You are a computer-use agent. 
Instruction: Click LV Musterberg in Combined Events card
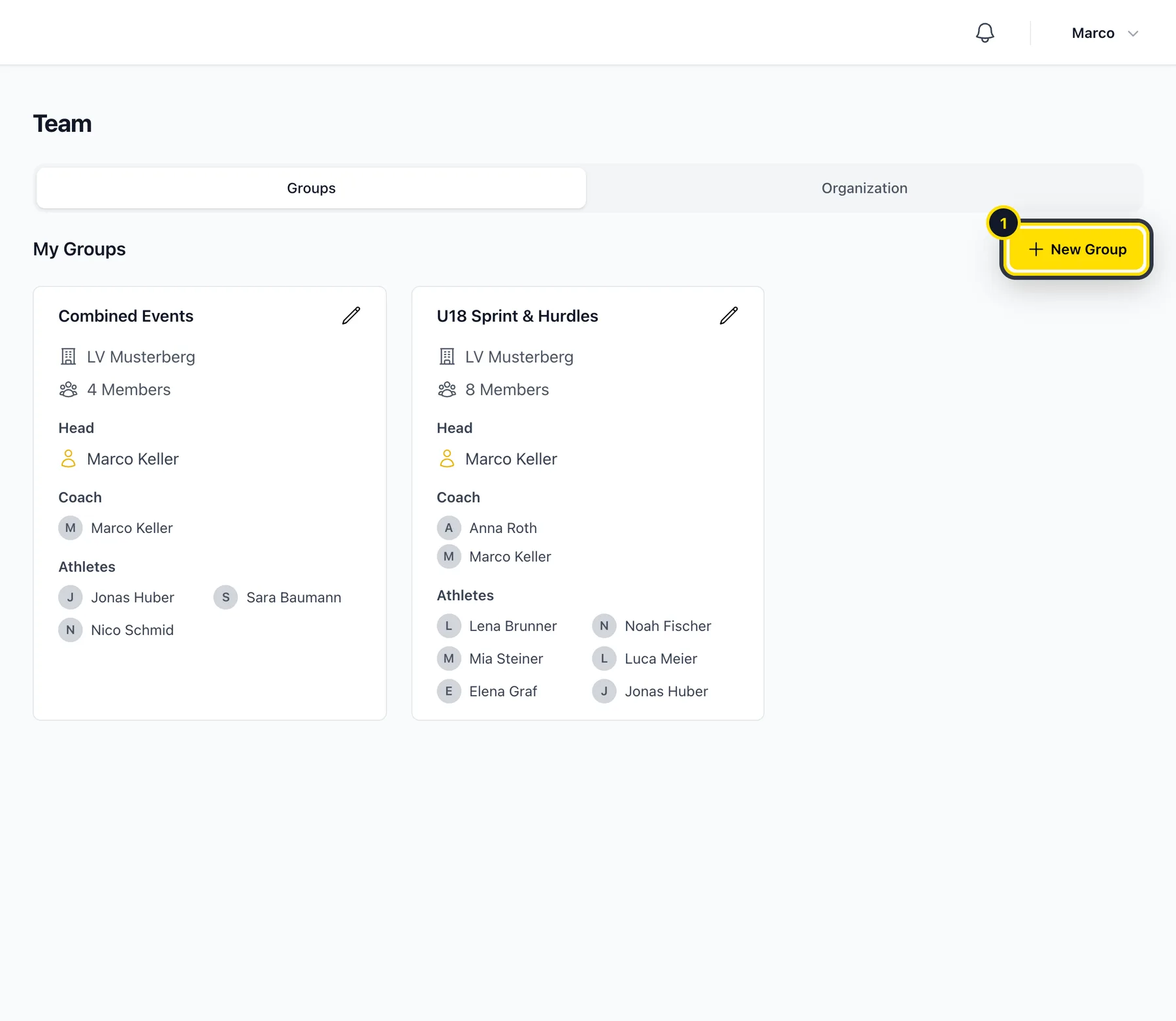point(140,357)
